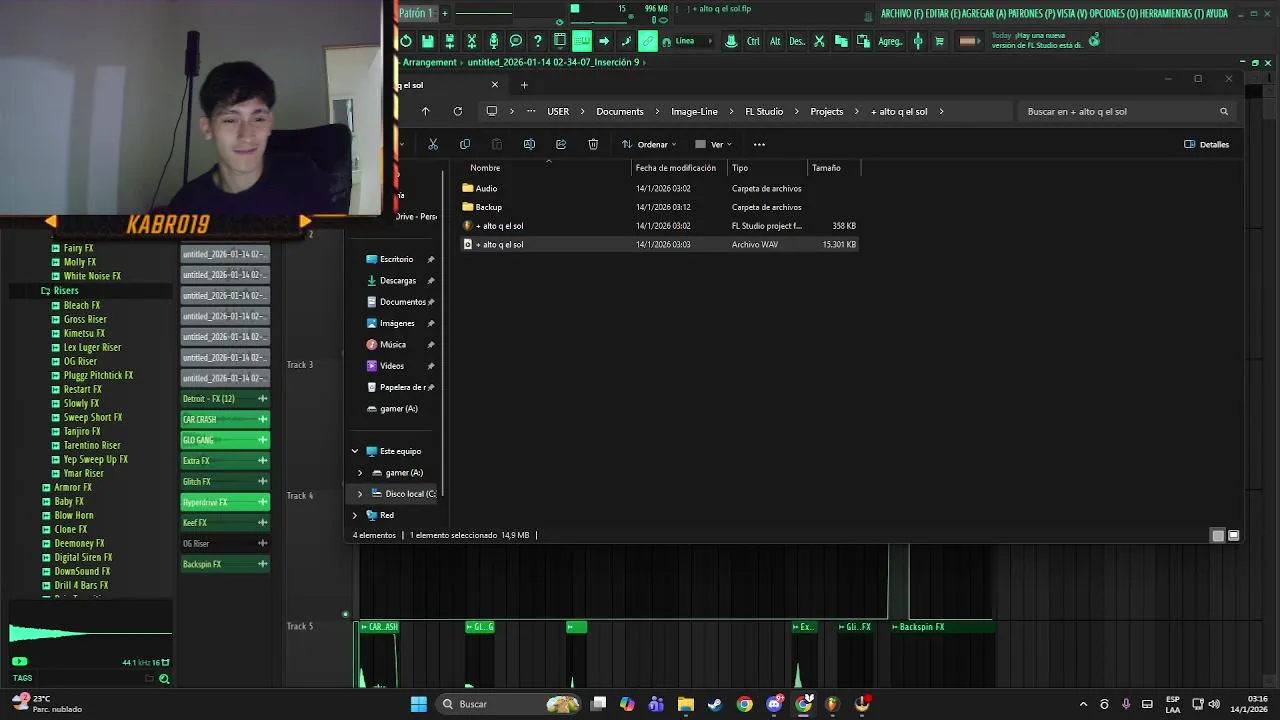
Task: Toggle the Alt key button in FL toolbar
Action: (775, 41)
